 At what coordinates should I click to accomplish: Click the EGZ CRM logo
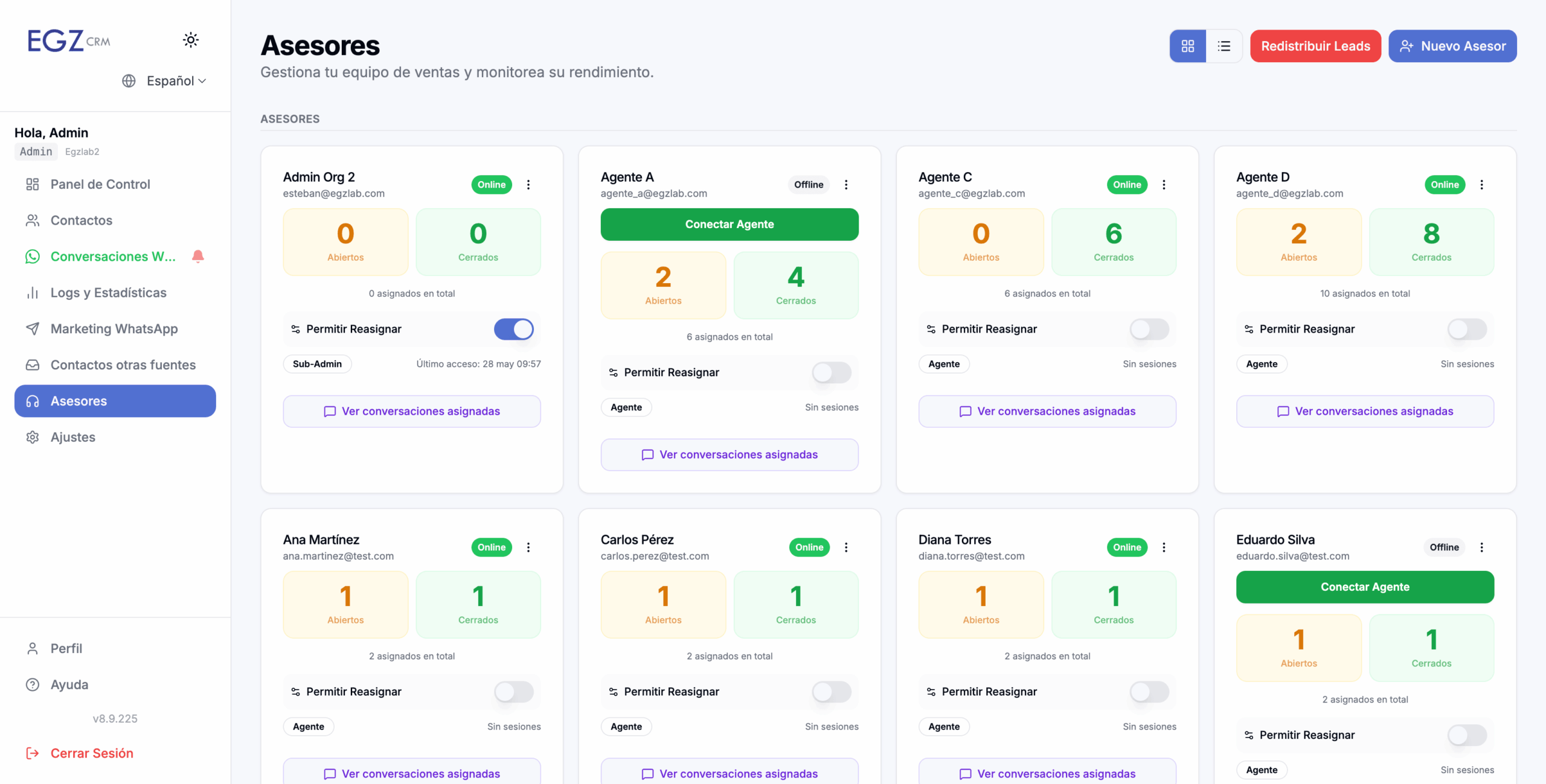[x=69, y=40]
